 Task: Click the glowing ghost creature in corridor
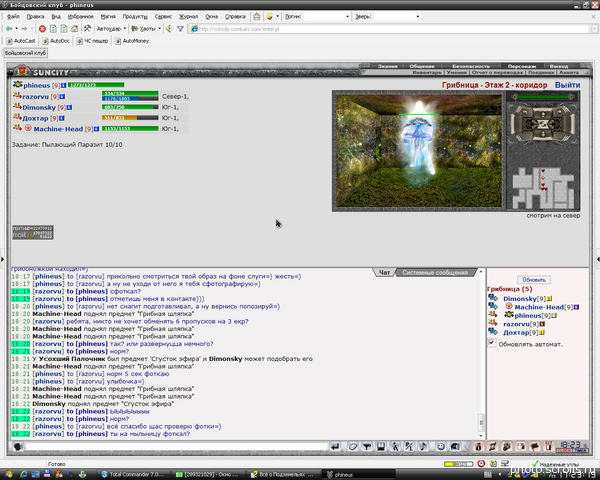419,142
